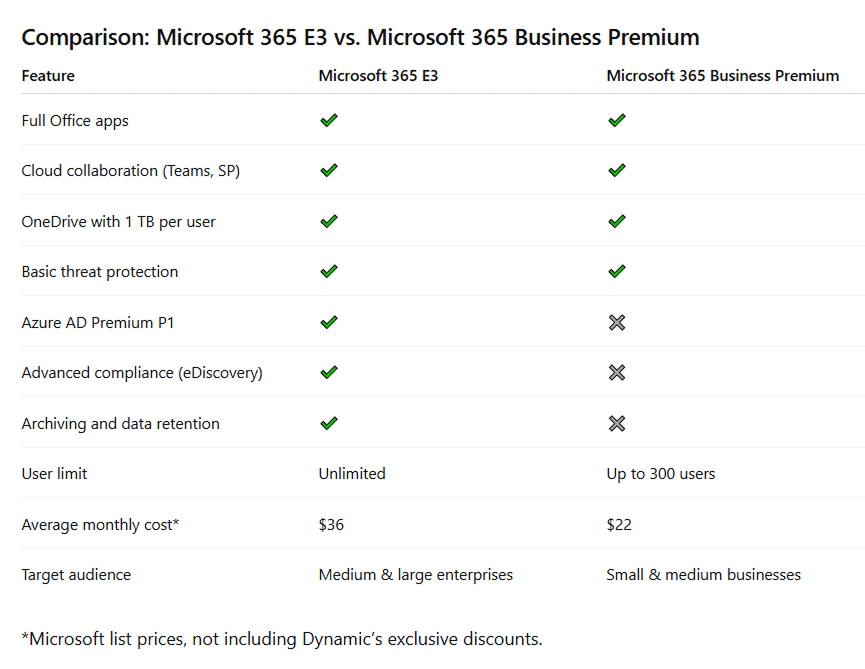Click Business Premium checkmark for Full Office apps
Screen dimensions: 865x669
(616, 120)
